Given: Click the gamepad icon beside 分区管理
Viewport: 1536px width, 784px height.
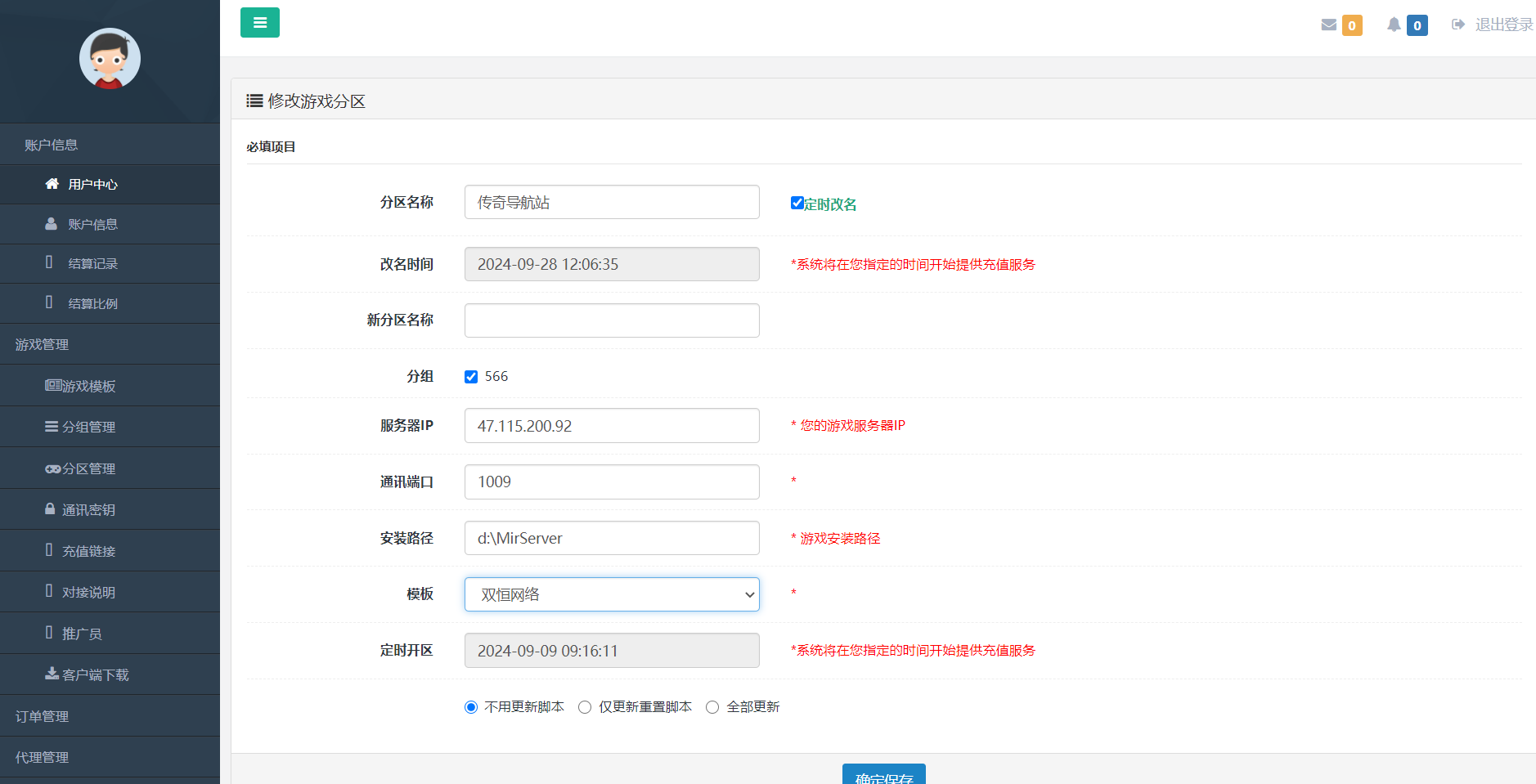Looking at the screenshot, I should pyautogui.click(x=53, y=468).
